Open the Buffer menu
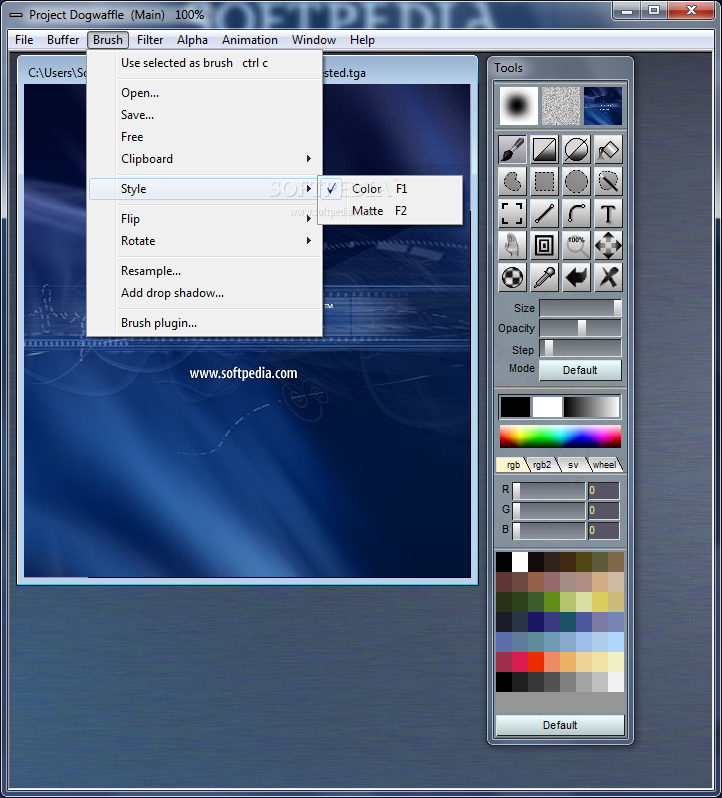 click(63, 40)
